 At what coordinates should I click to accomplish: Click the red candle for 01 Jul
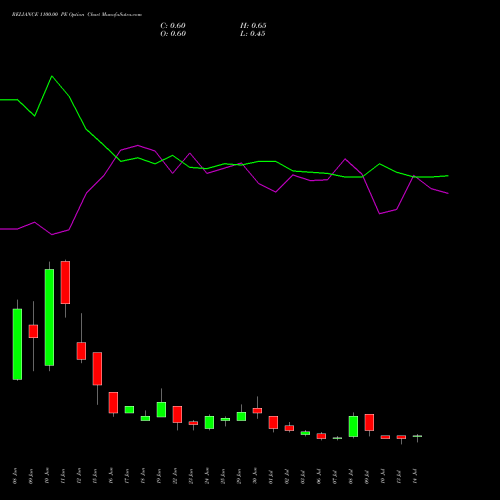(x=273, y=422)
